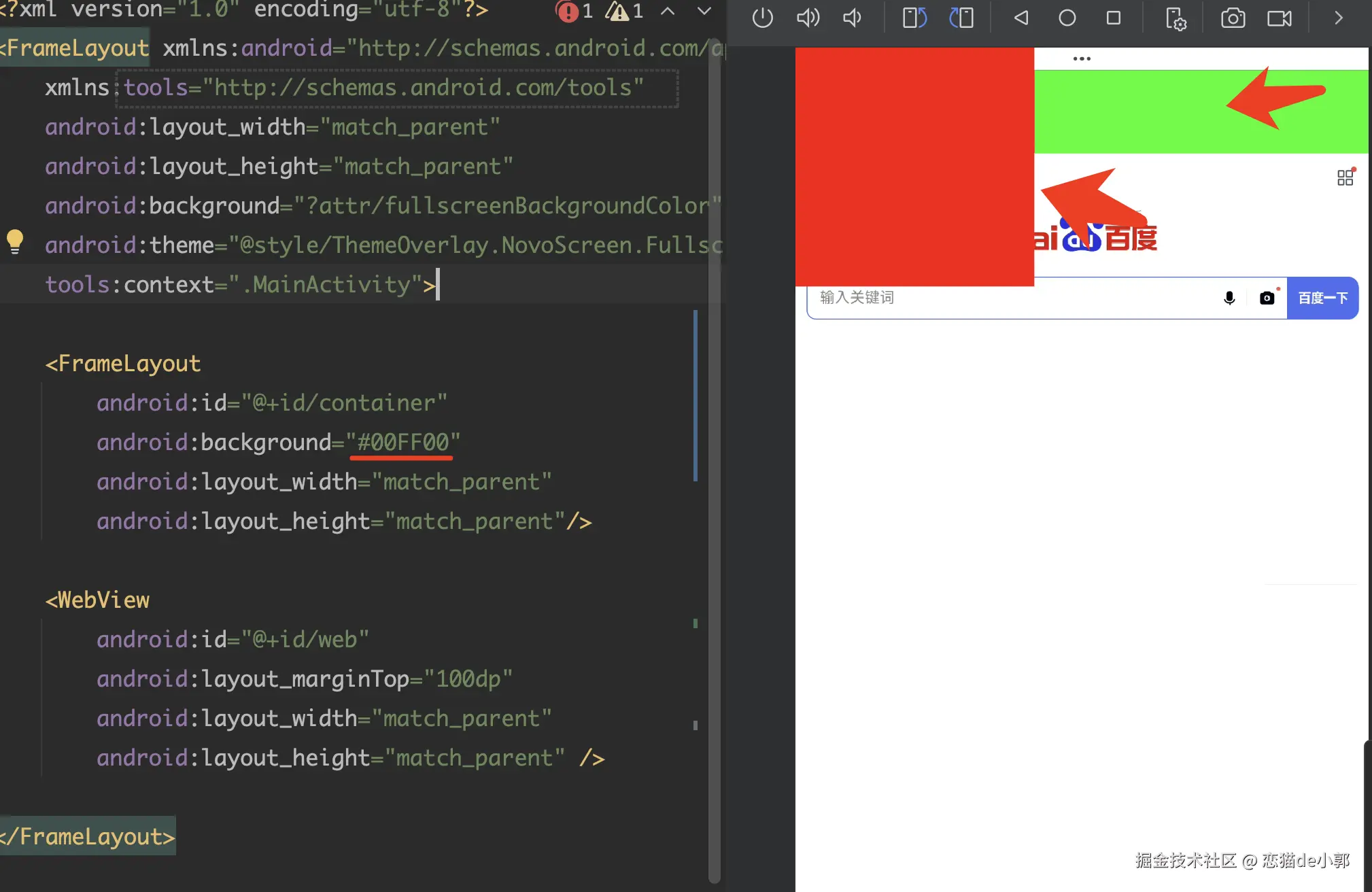Start emulator screen recording
Viewport: 1372px width, 892px height.
pos(1280,18)
